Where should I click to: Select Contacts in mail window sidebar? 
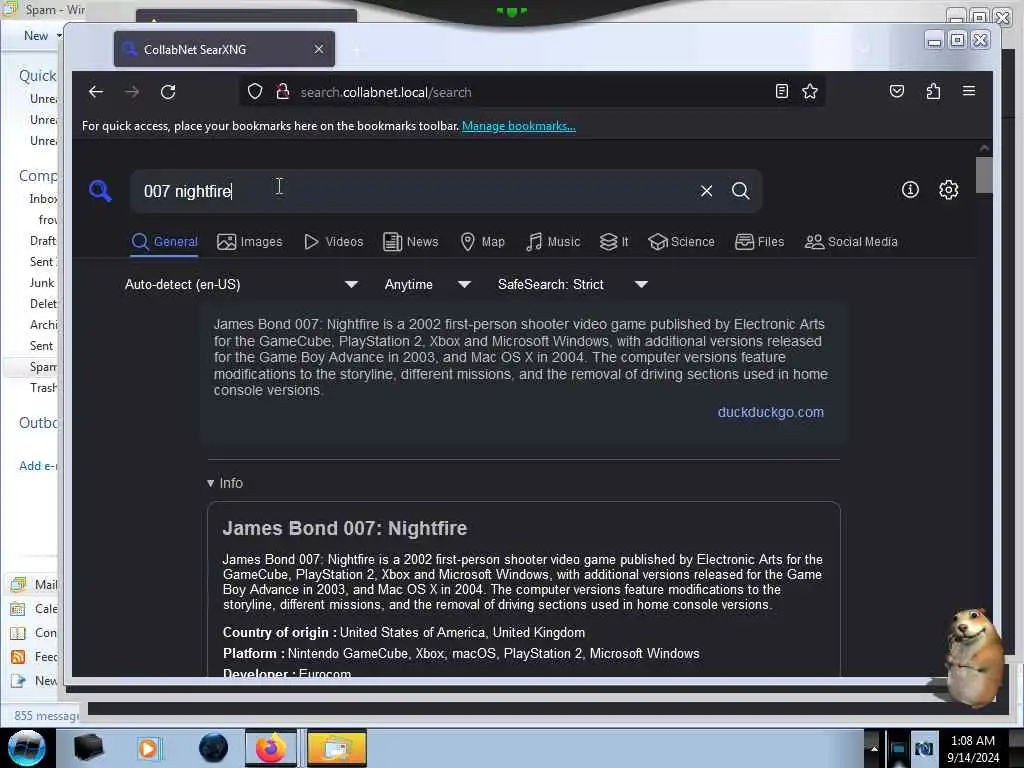[x=35, y=632]
